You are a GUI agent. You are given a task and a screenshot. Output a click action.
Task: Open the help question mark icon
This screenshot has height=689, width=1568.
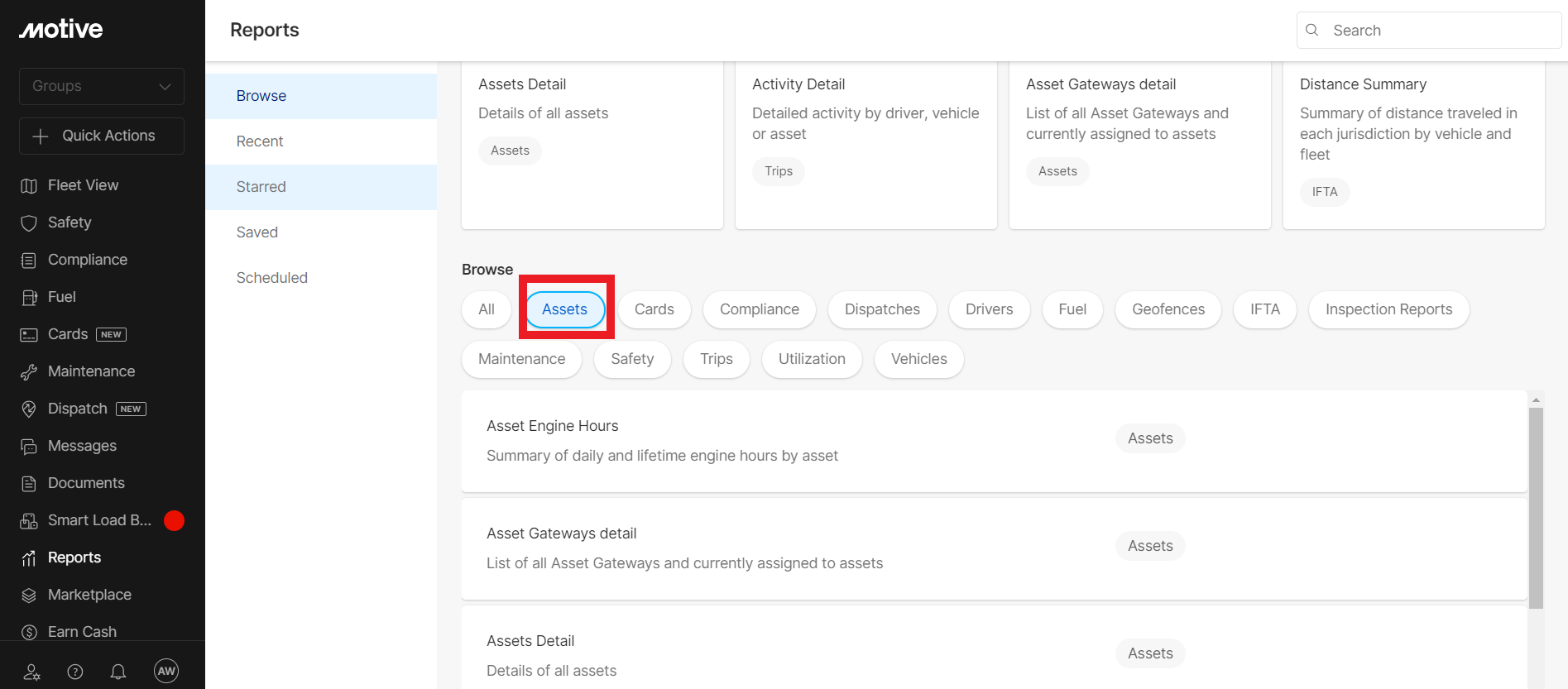(x=75, y=672)
